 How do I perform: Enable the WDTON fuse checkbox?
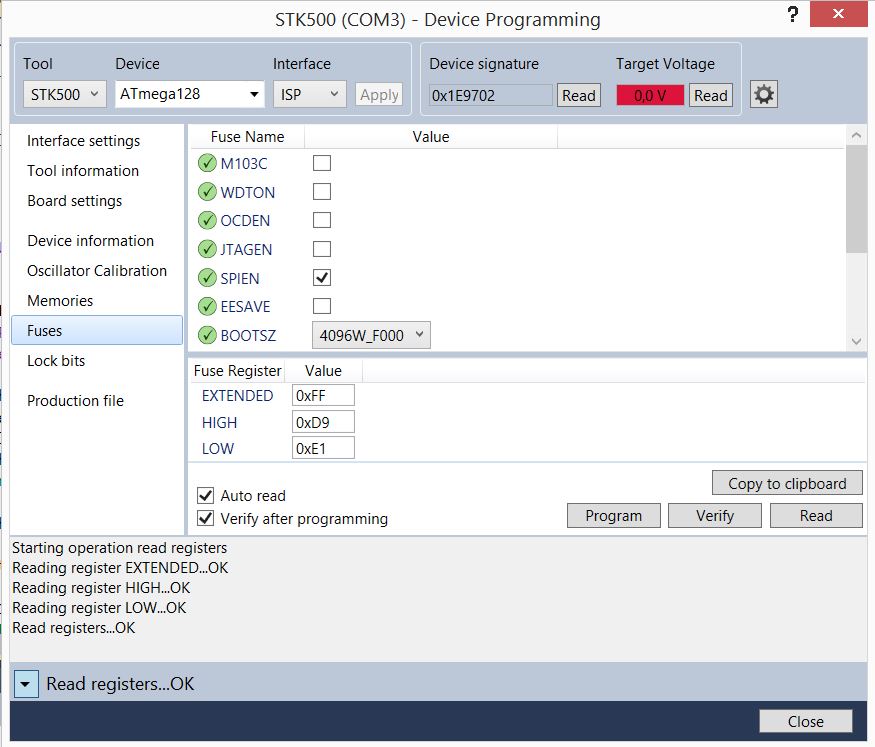pyautogui.click(x=321, y=191)
